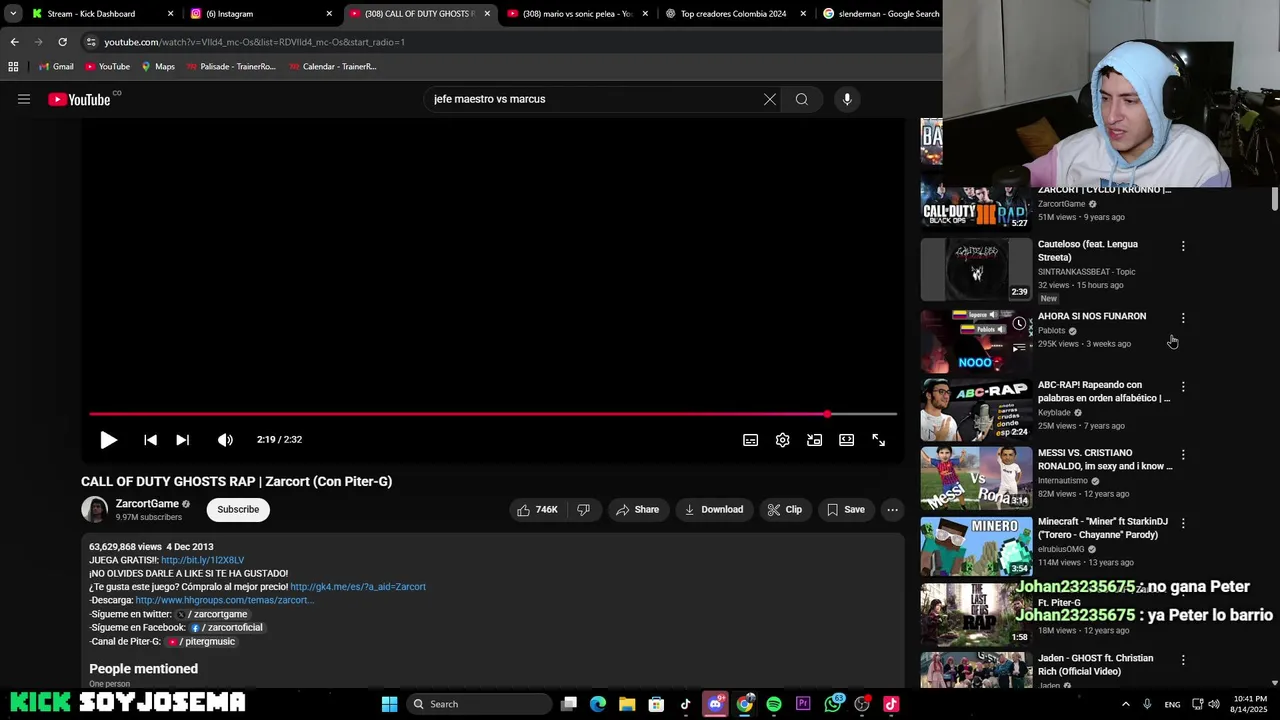Open the ZarcortGame channel avatar
1280x720 pixels.
coord(94,510)
